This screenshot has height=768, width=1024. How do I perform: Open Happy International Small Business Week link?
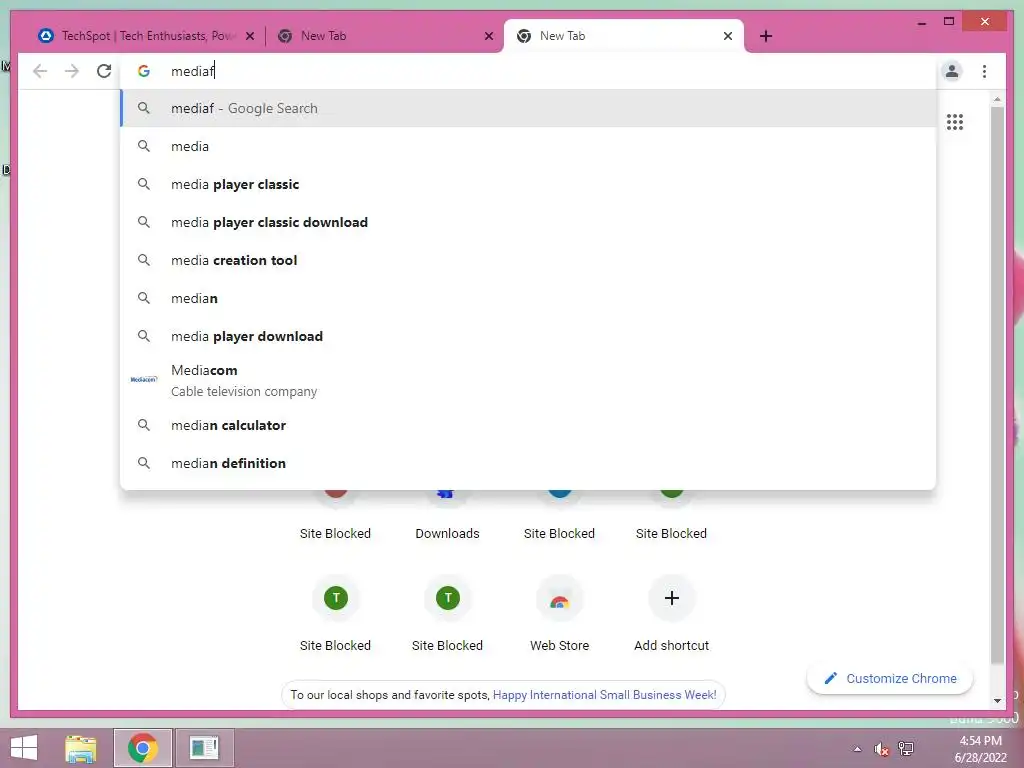604,695
